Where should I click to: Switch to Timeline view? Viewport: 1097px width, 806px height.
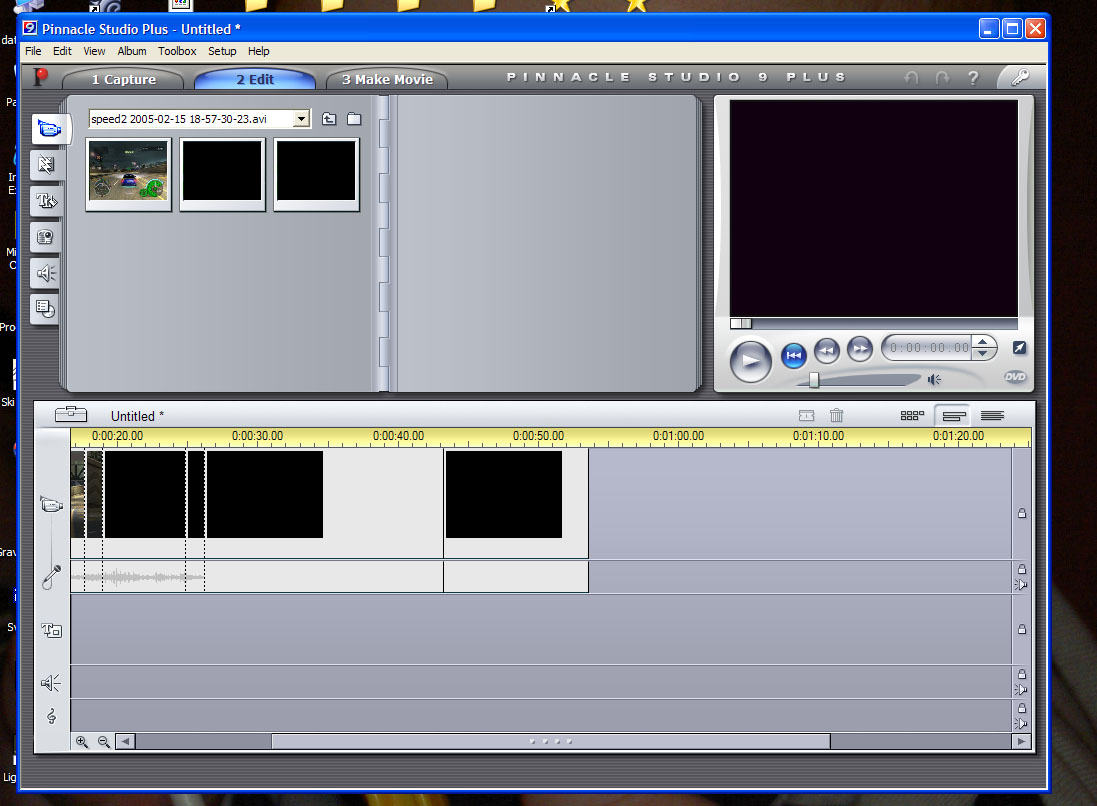click(954, 416)
